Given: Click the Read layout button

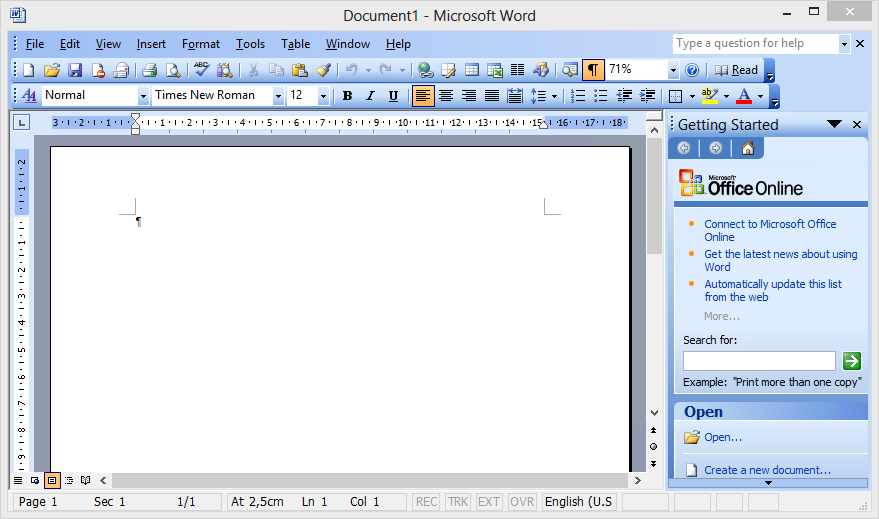Looking at the screenshot, I should 737,70.
